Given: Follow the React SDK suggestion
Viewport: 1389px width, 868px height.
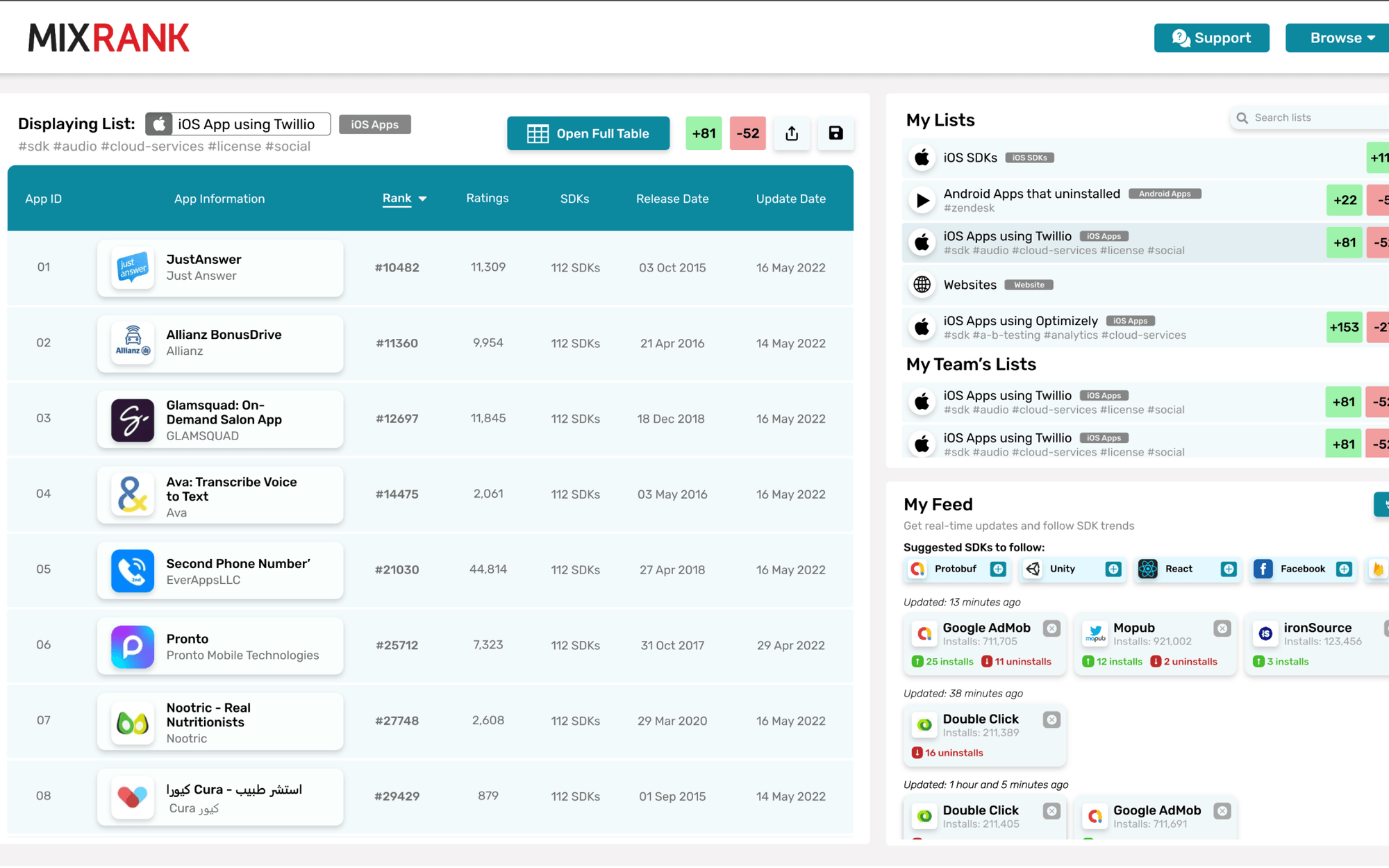Looking at the screenshot, I should click(1228, 569).
